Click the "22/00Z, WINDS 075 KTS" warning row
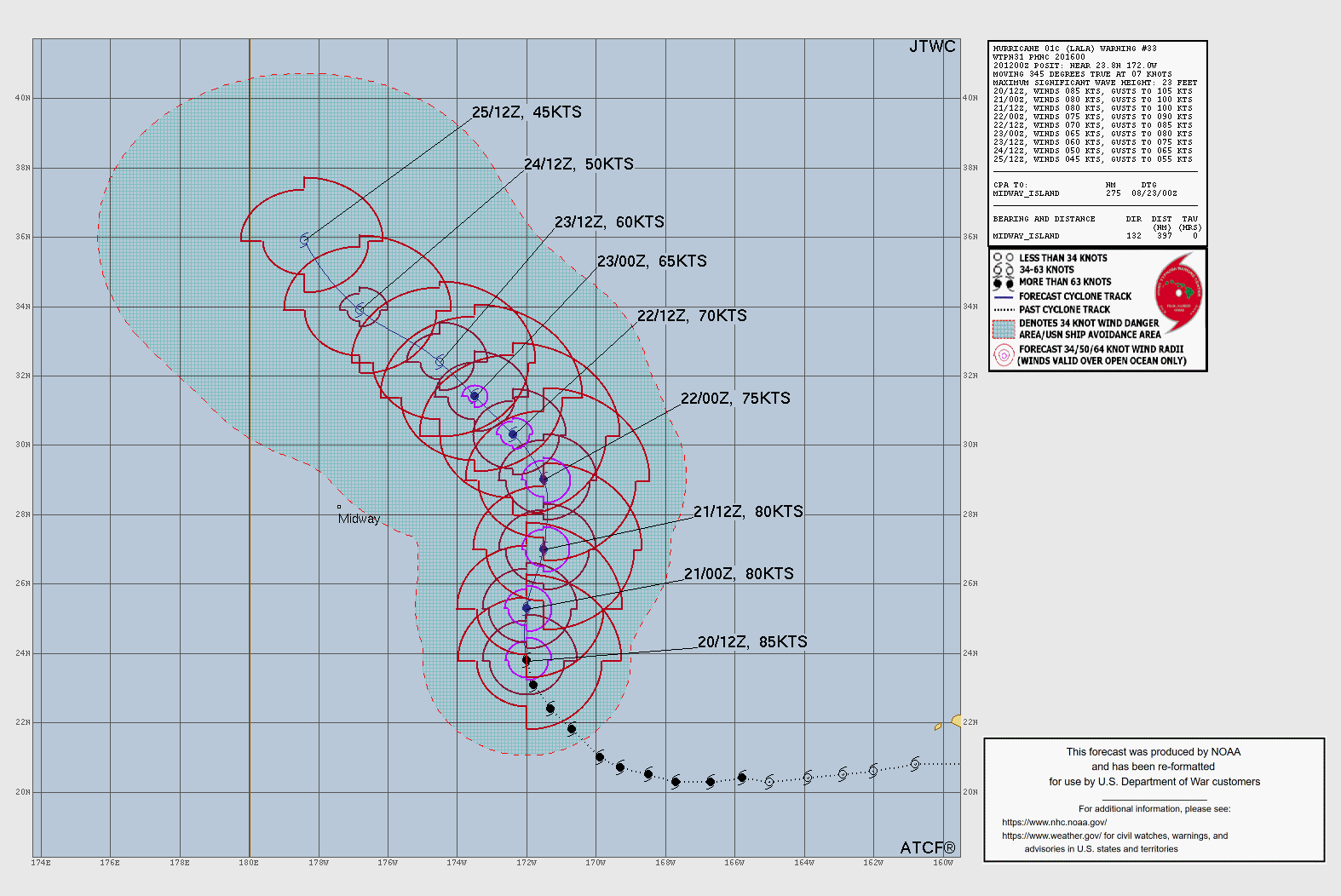This screenshot has width=1341, height=896. pos(1093,118)
